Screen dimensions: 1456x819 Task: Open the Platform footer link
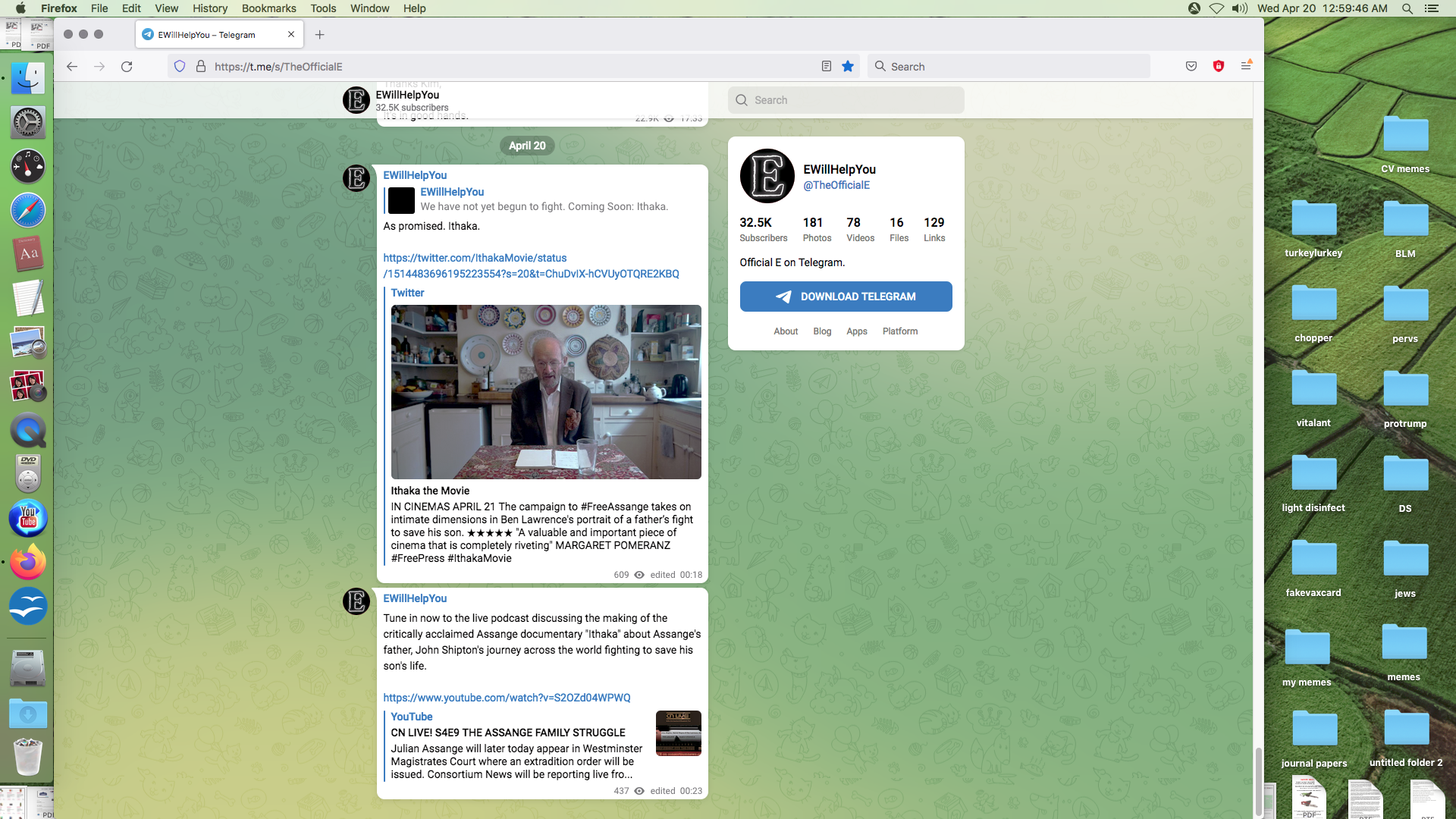click(900, 331)
